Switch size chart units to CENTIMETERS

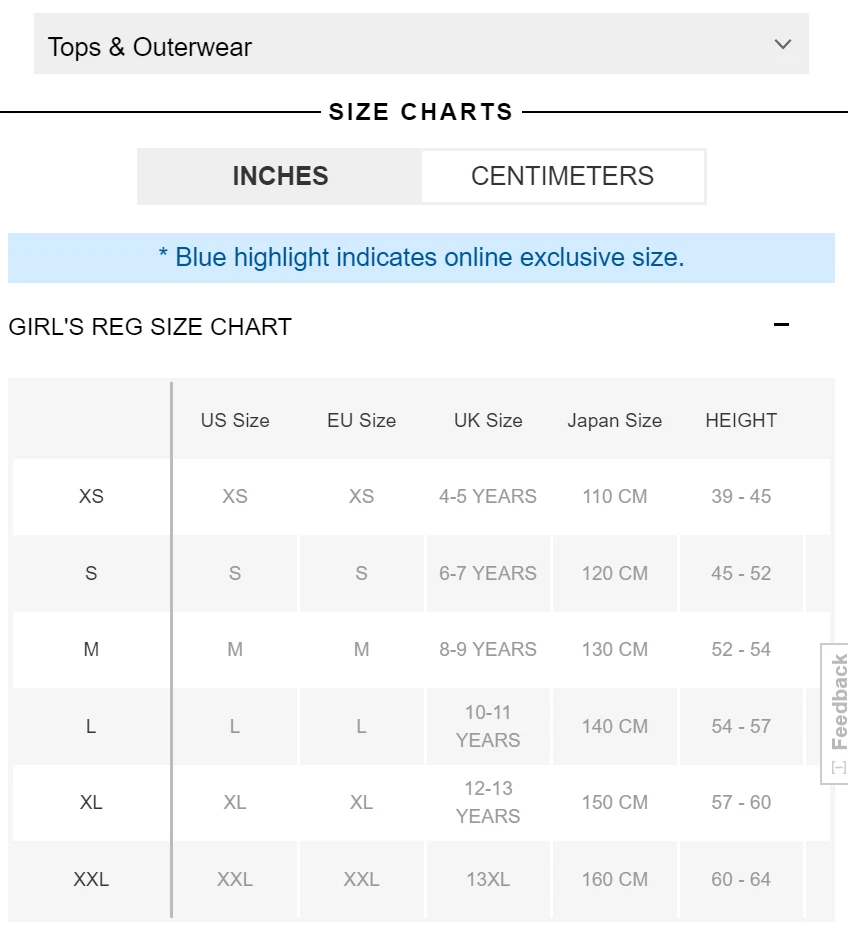coord(562,176)
